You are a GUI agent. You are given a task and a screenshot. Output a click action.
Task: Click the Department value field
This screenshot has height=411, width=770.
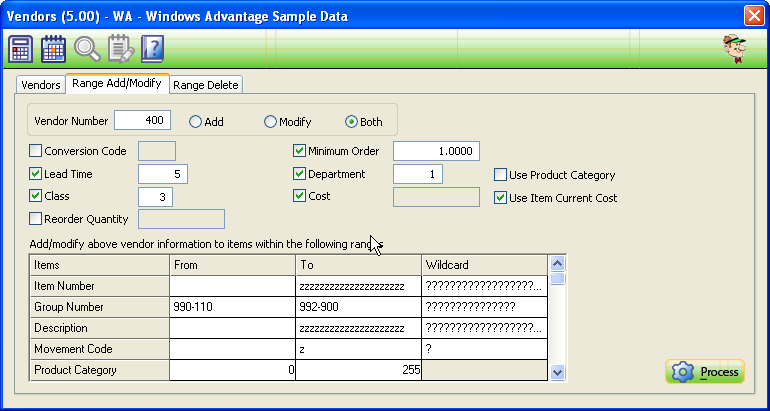[418, 174]
